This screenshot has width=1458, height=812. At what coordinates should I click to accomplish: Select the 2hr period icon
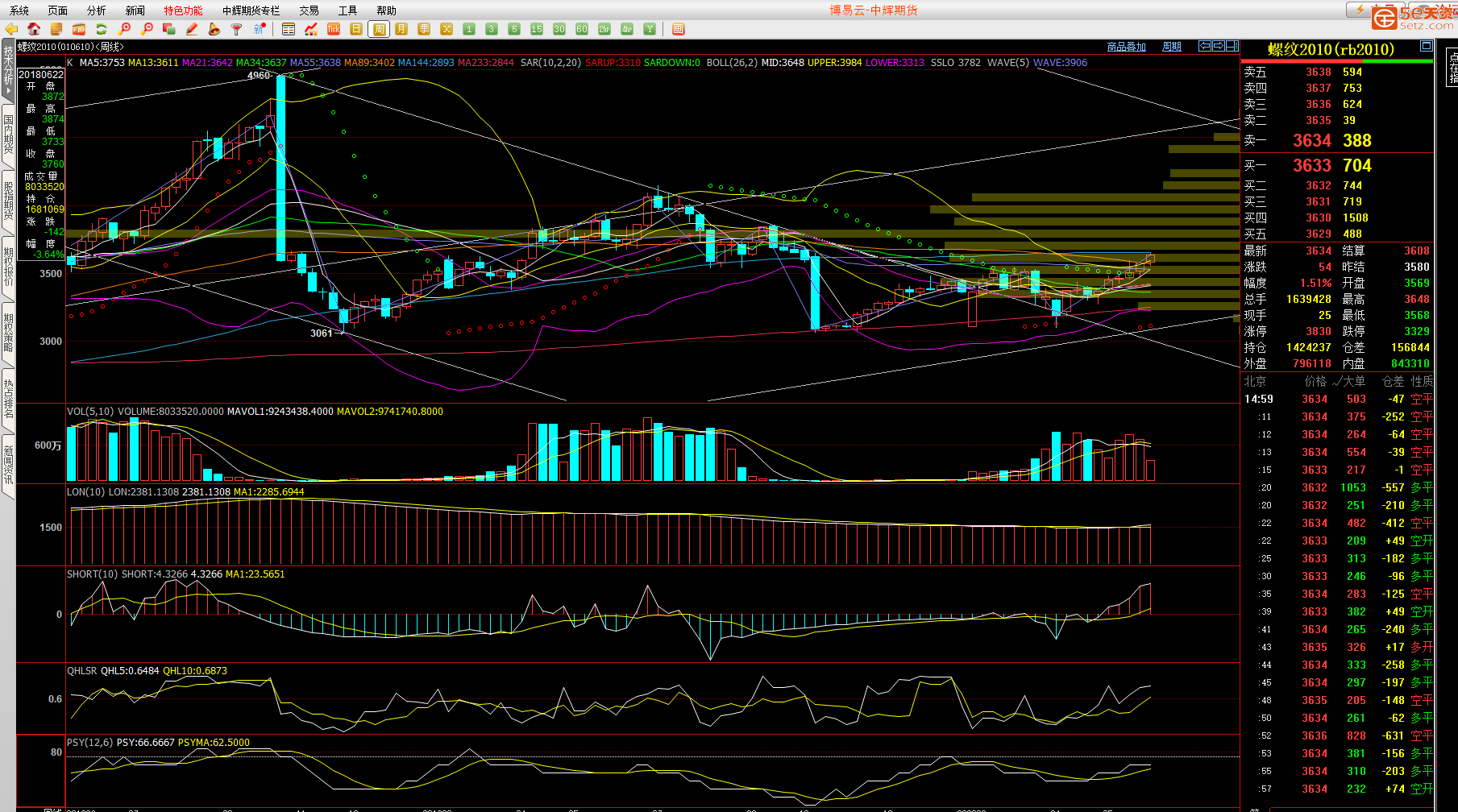[604, 29]
